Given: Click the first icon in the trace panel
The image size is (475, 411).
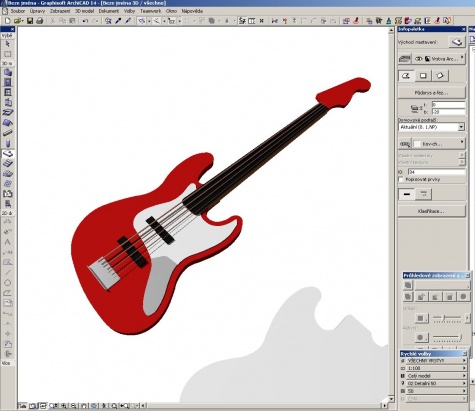Looking at the screenshot, I should point(408,285).
